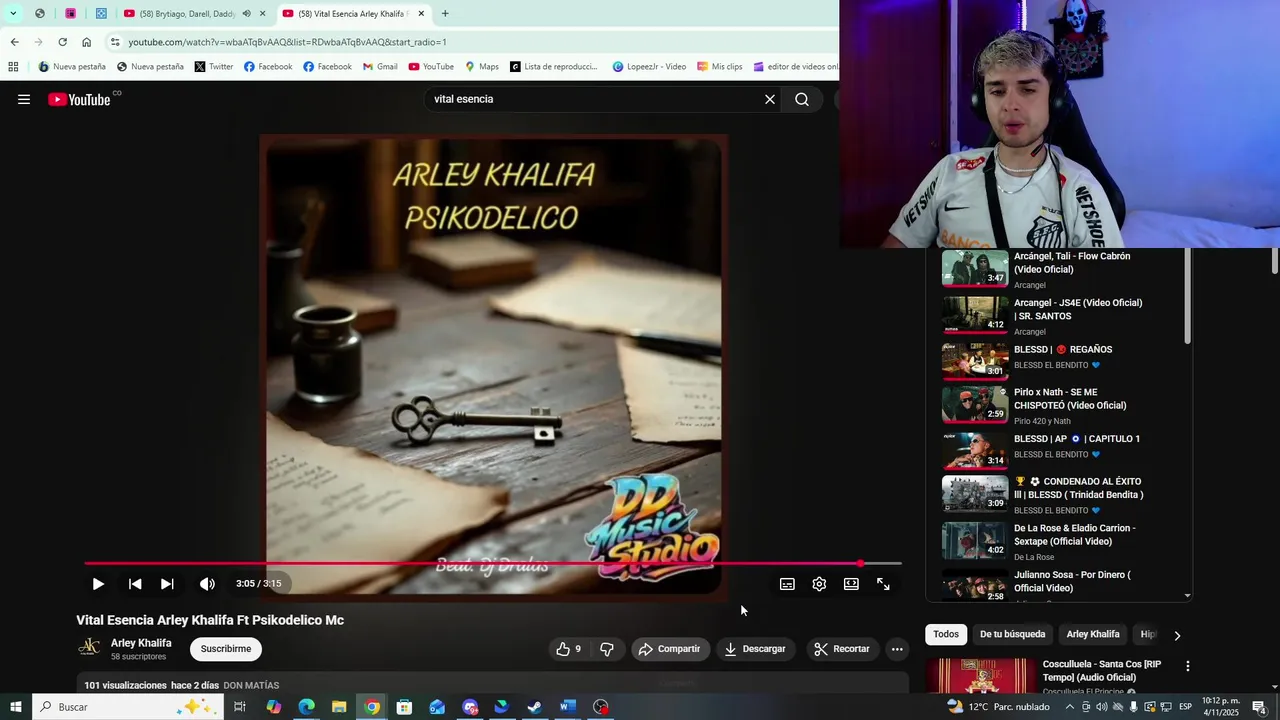The image size is (1280, 720).
Task: Play the video with the play button
Action: 98,584
